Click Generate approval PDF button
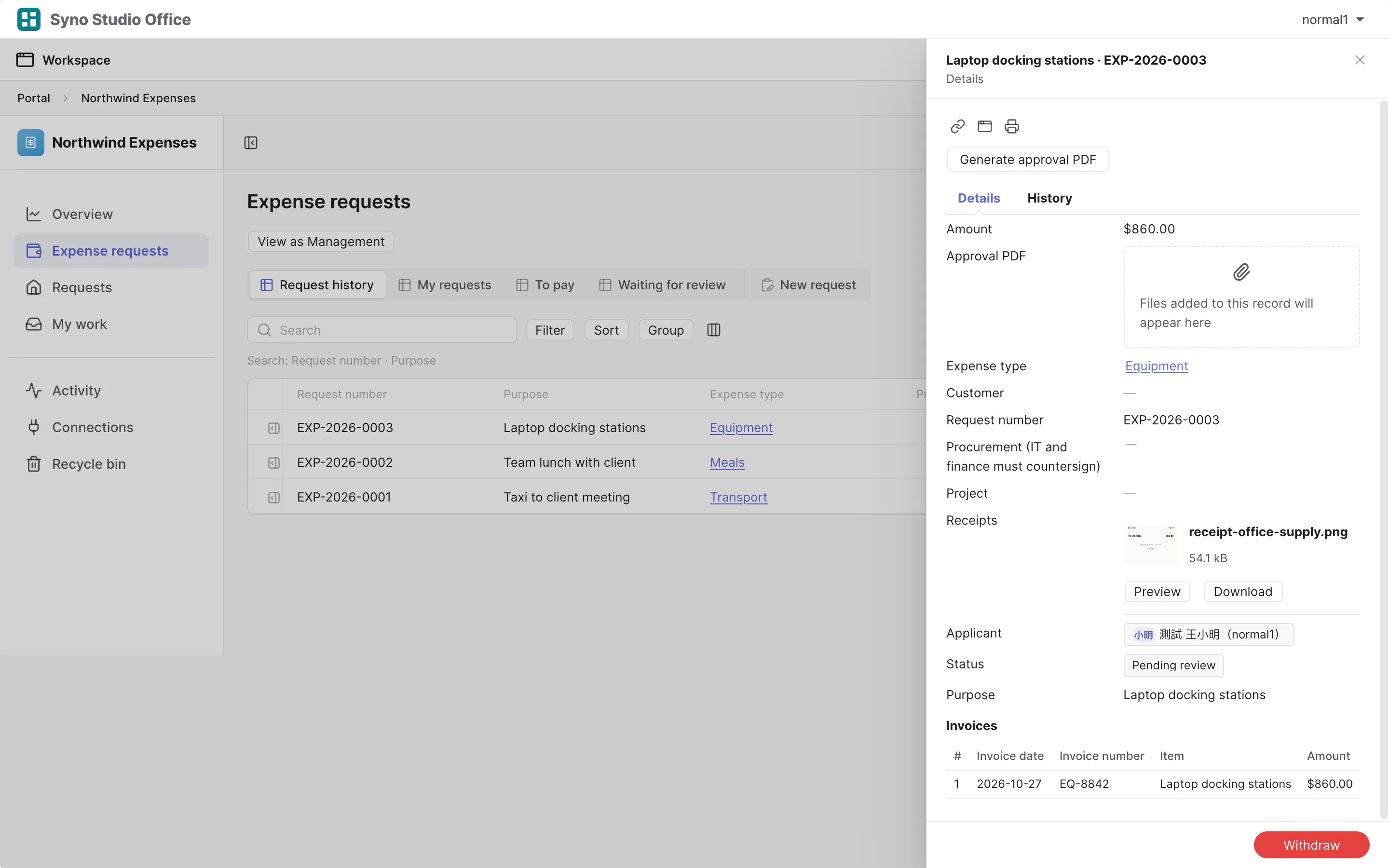The height and width of the screenshot is (868, 1389). point(1027,160)
